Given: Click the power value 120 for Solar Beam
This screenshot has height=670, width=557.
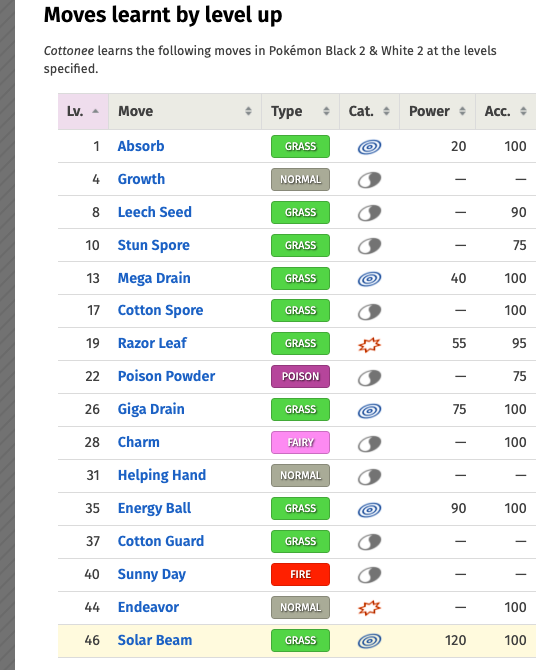Looking at the screenshot, I should tap(455, 640).
